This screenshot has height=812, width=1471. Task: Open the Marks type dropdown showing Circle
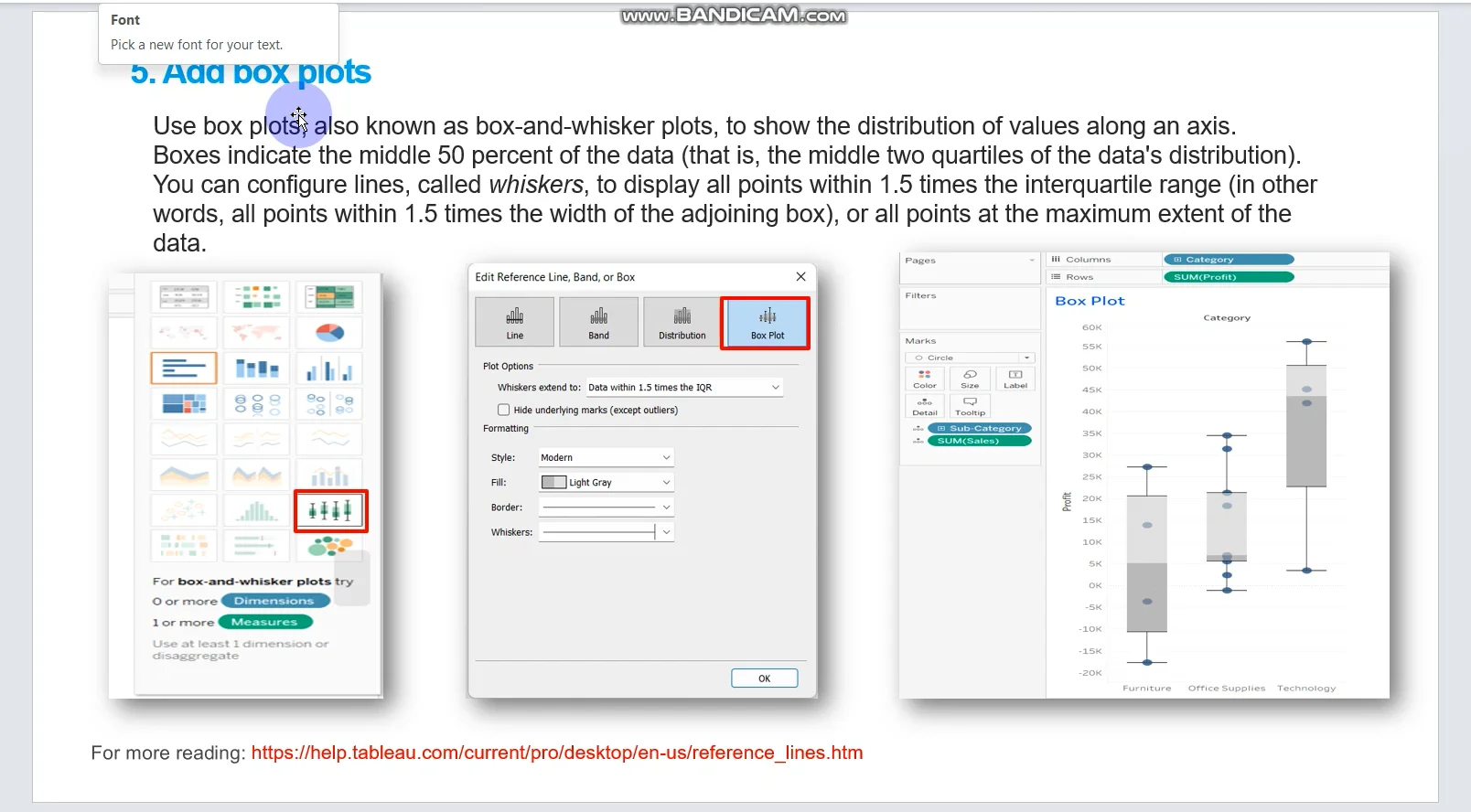click(x=970, y=358)
